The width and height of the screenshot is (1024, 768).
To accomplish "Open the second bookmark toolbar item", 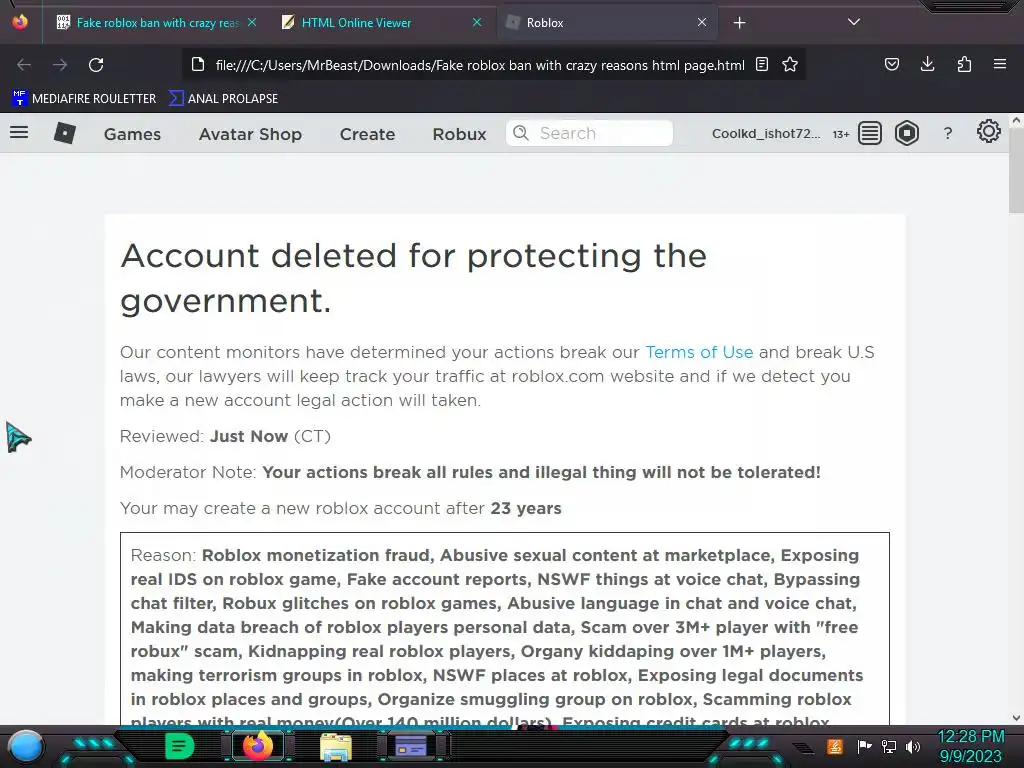I will point(223,99).
